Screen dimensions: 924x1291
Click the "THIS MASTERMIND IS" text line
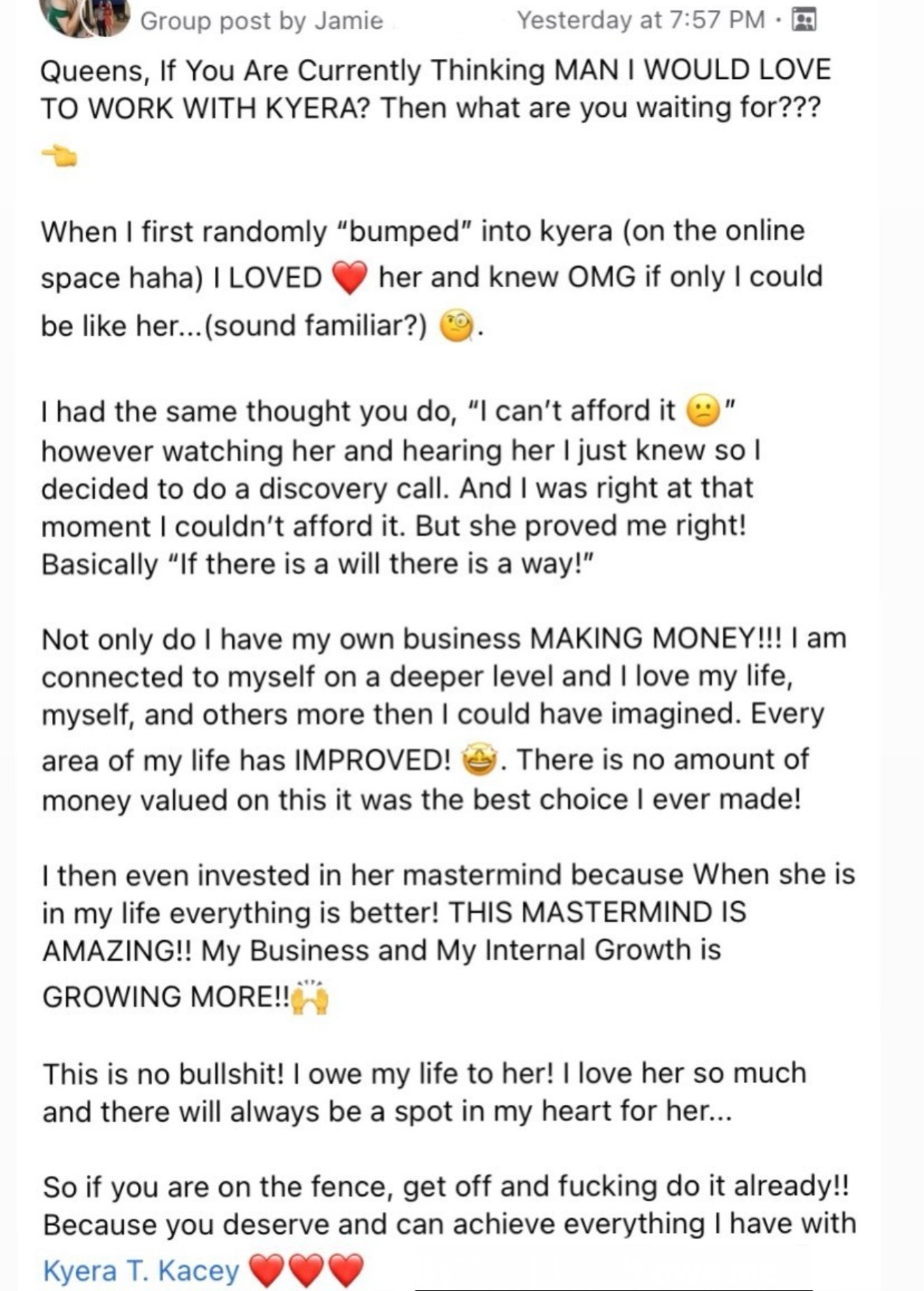click(x=597, y=912)
